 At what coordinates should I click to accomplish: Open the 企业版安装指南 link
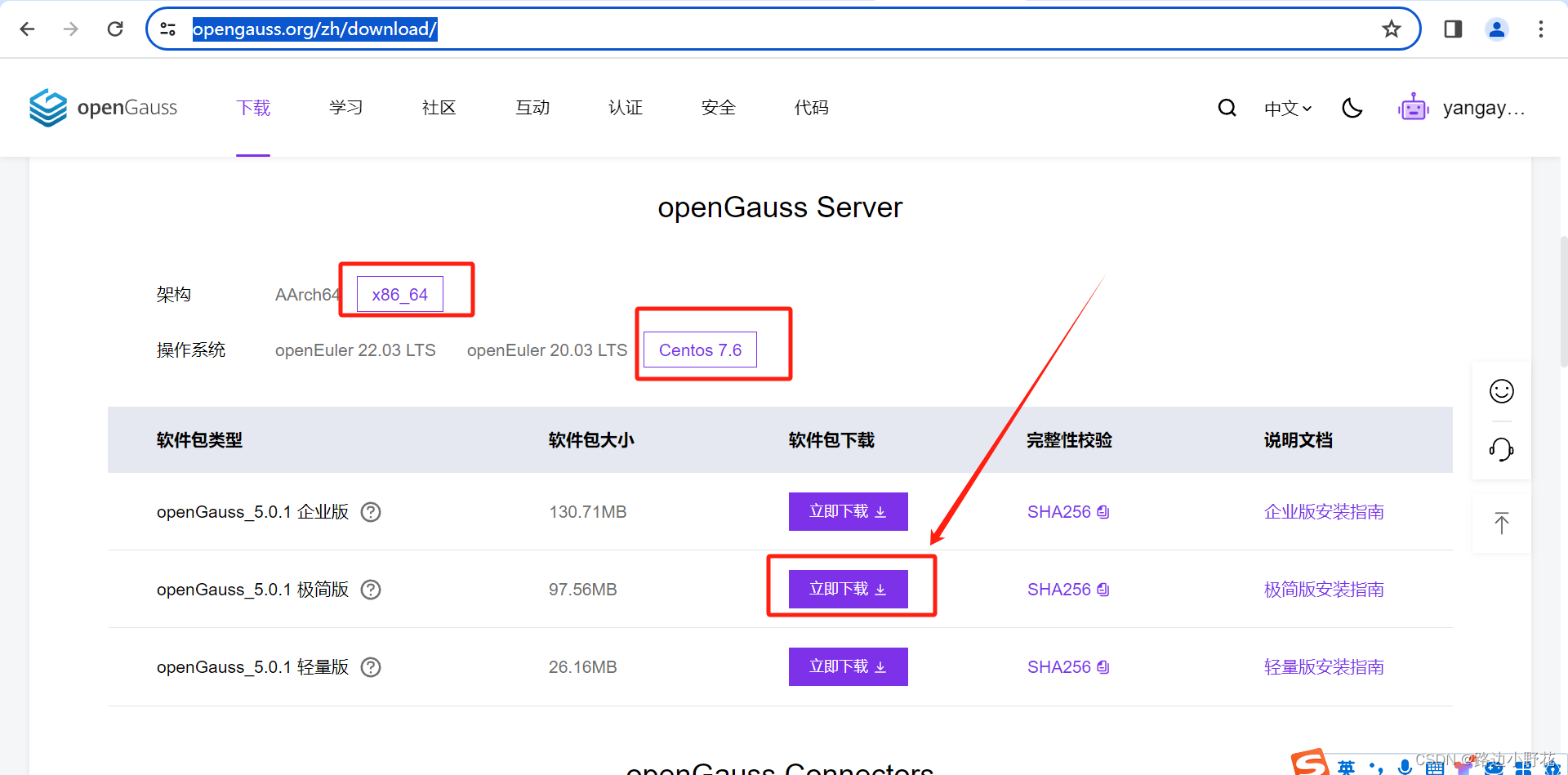pyautogui.click(x=1324, y=512)
